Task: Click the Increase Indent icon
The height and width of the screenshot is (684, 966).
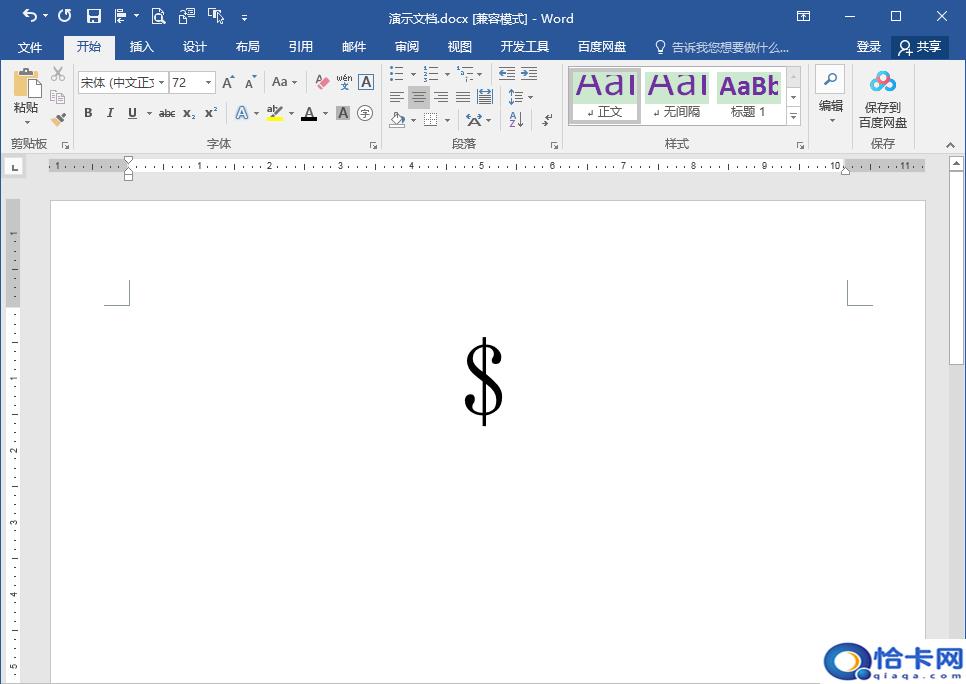Action: click(529, 74)
